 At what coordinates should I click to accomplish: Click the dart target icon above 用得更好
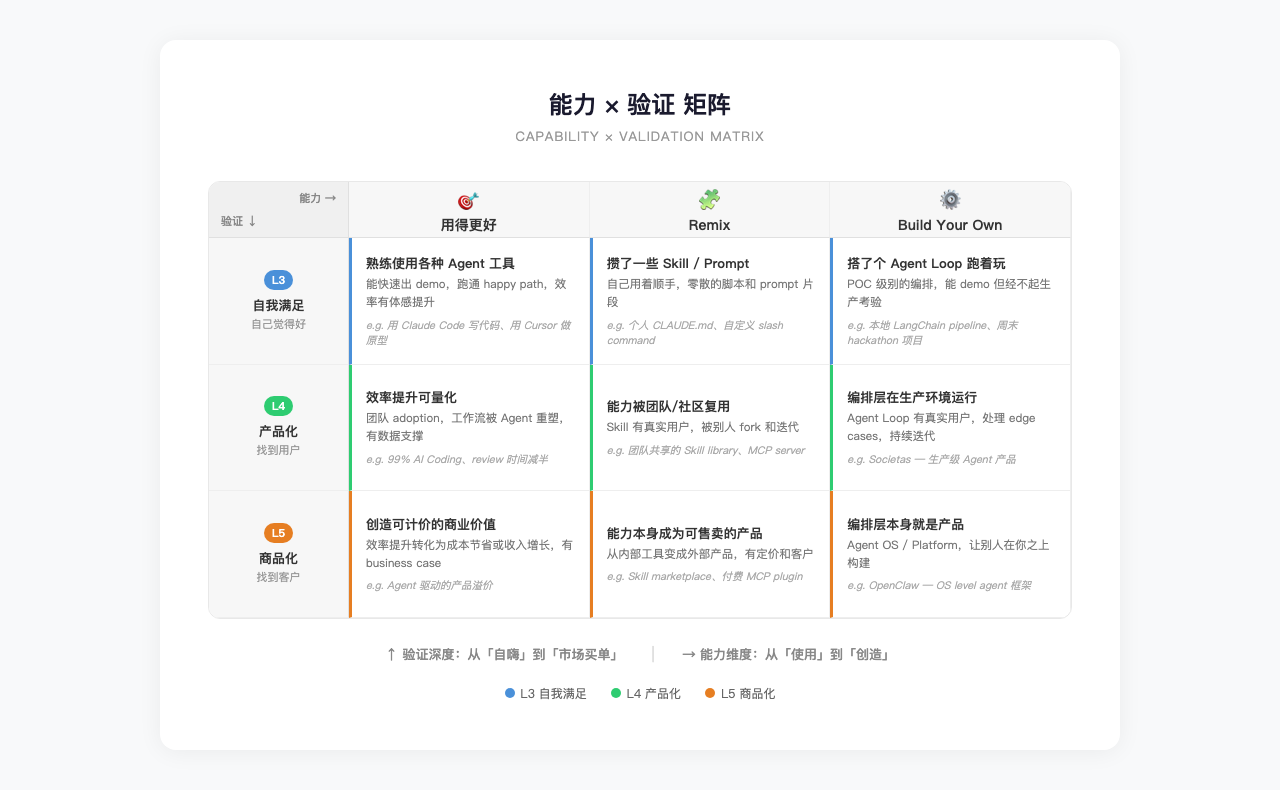coord(468,200)
